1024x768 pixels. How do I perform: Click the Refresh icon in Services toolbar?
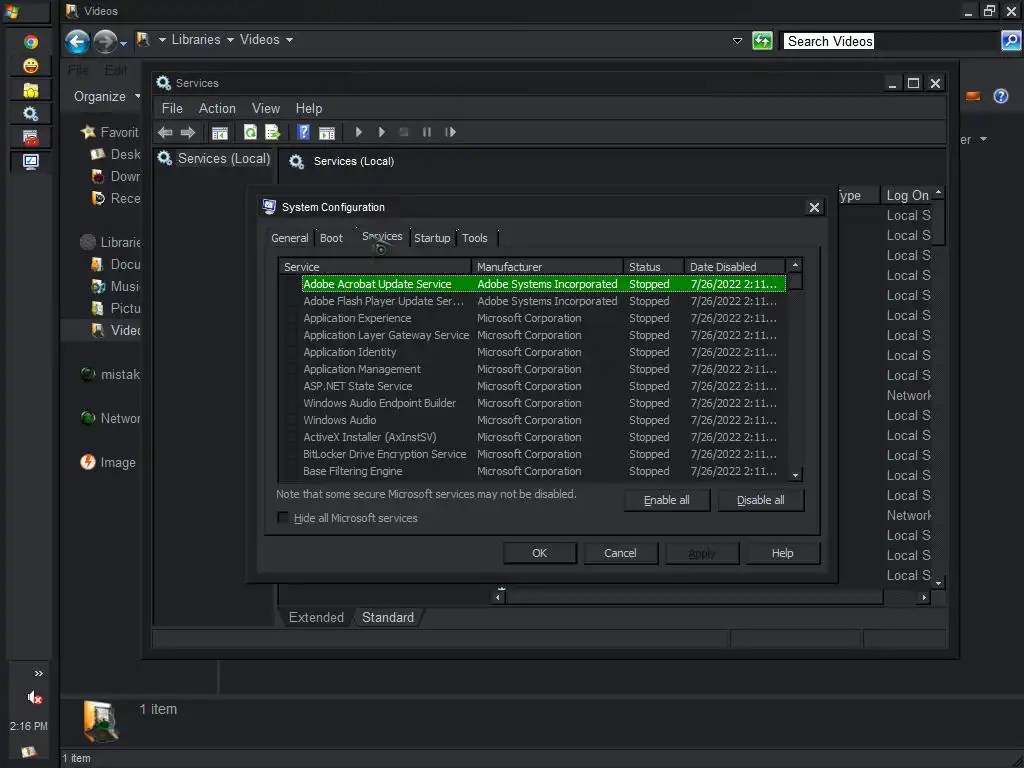click(250, 133)
